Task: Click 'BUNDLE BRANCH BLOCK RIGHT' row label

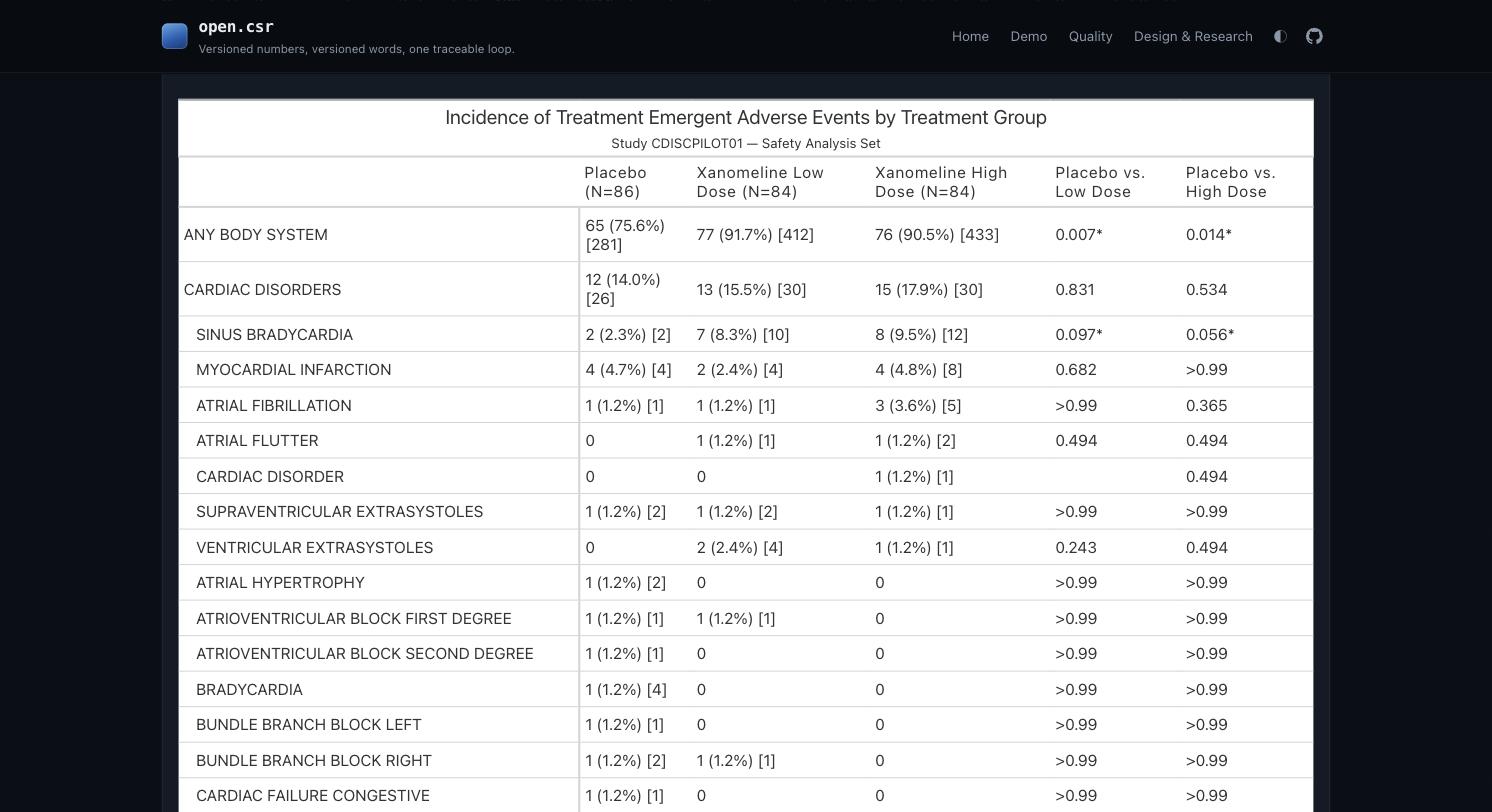Action: [x=314, y=761]
